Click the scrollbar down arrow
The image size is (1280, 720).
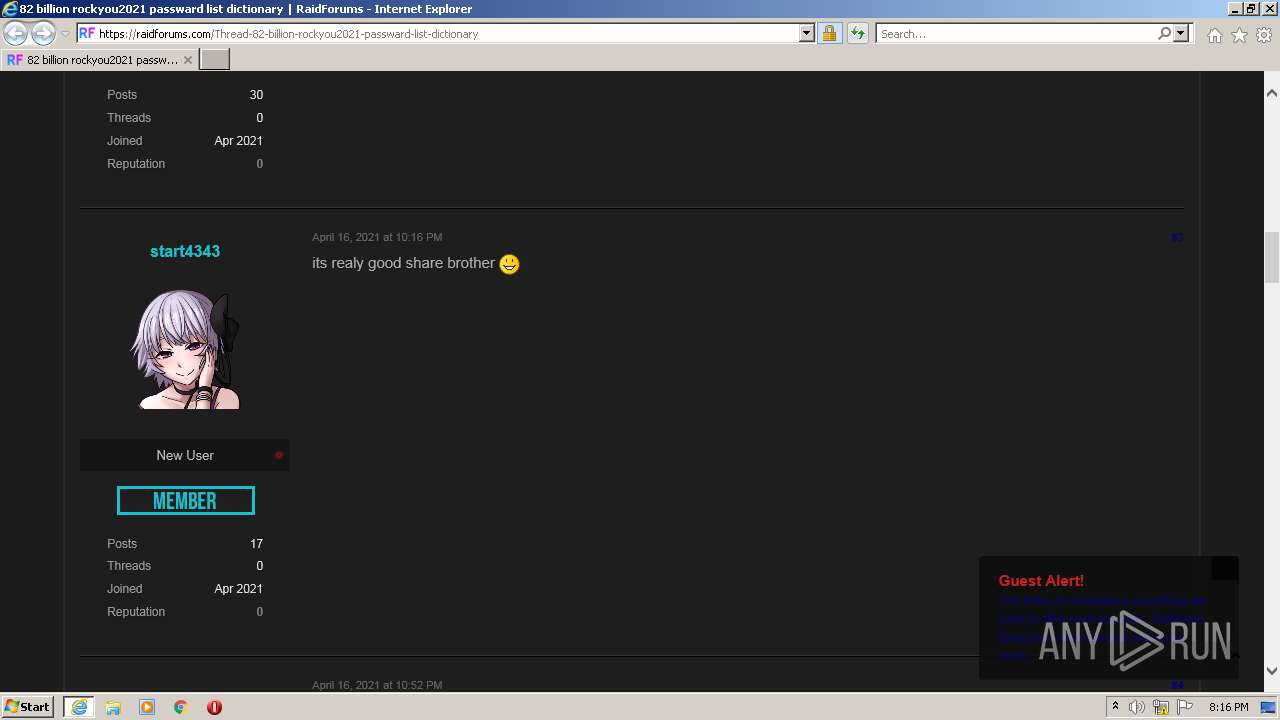pos(1272,671)
